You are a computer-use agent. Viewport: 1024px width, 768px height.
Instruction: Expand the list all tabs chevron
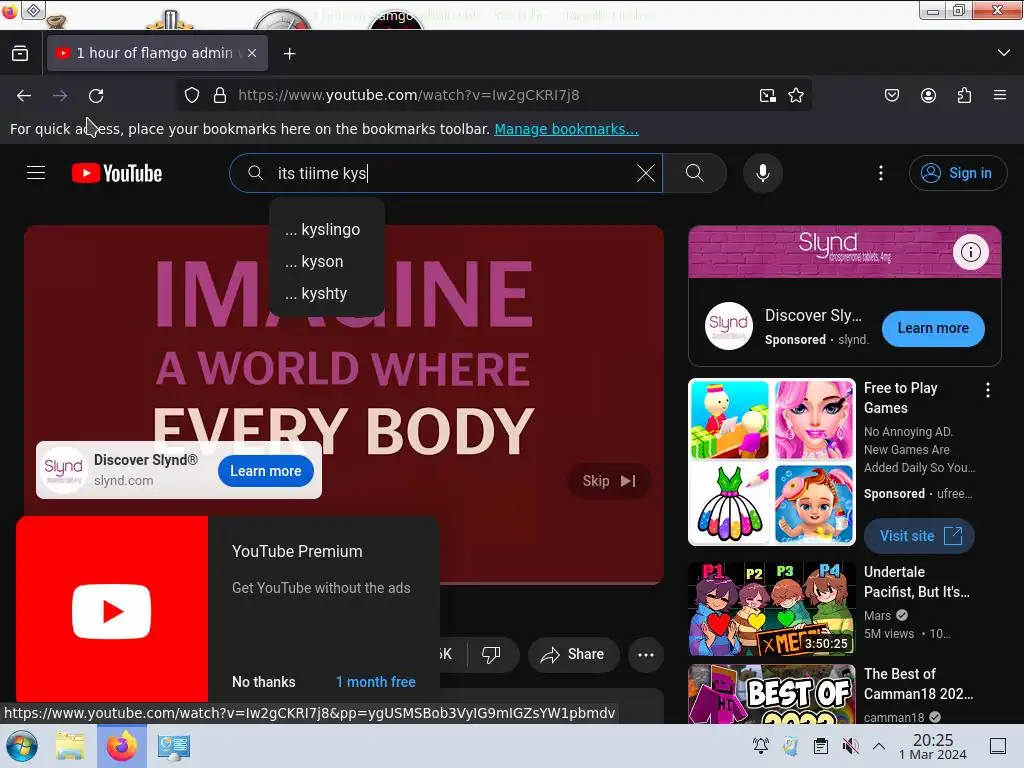(x=1004, y=53)
